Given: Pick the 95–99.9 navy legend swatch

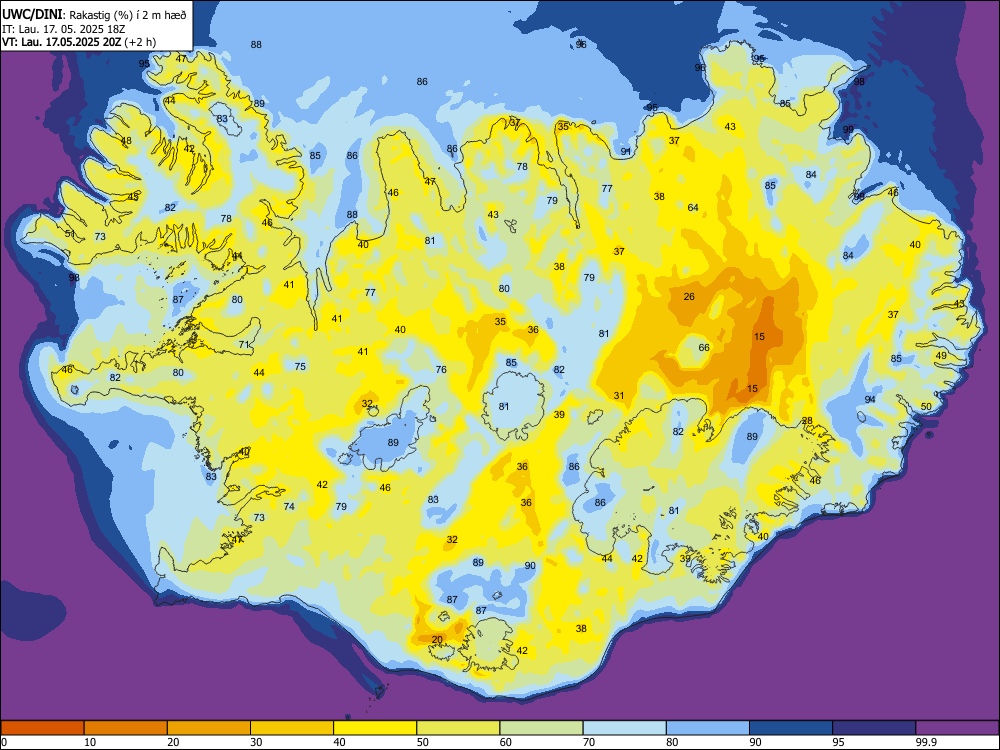Looking at the screenshot, I should click(874, 728).
